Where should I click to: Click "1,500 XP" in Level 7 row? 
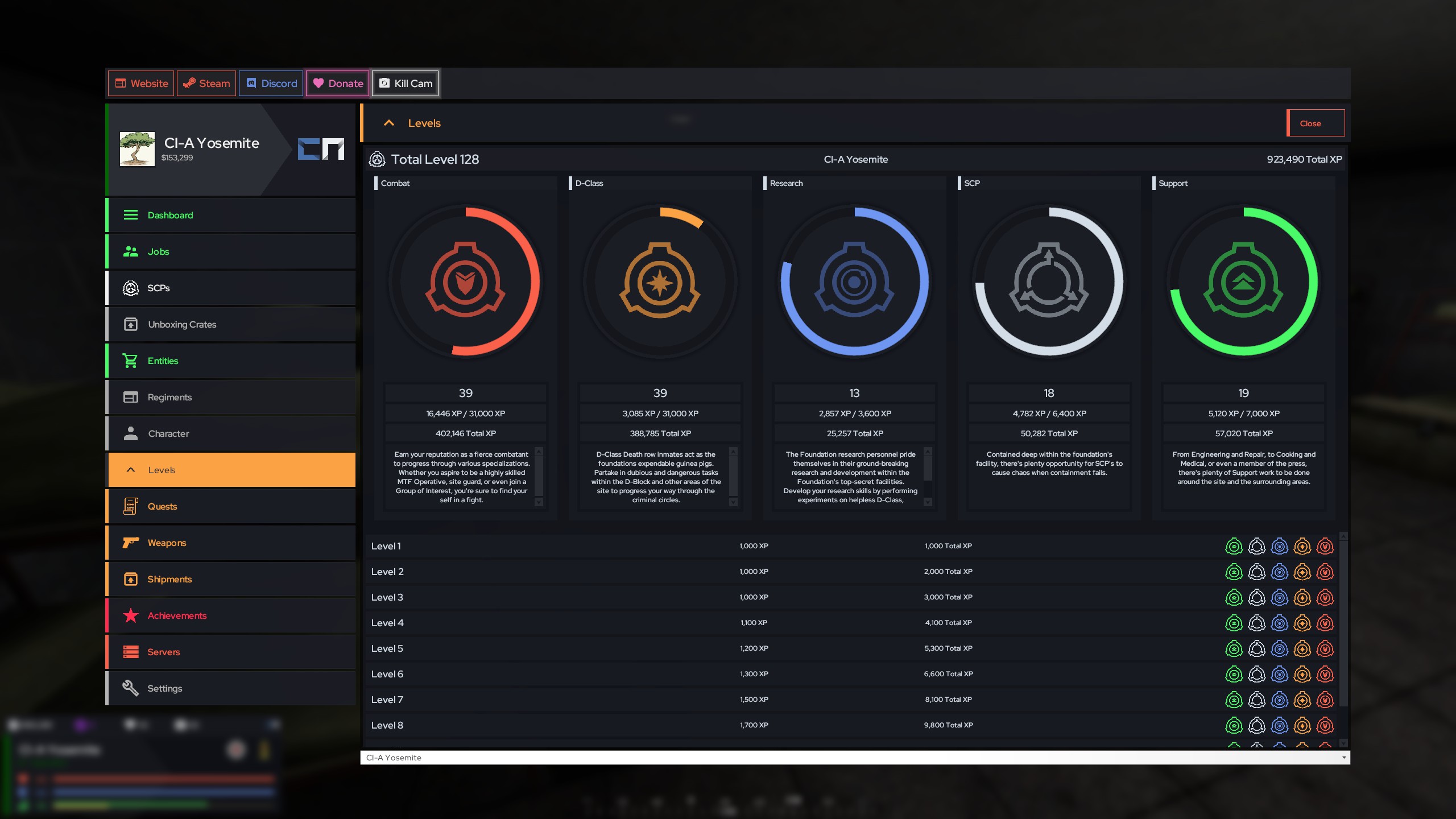pos(754,700)
